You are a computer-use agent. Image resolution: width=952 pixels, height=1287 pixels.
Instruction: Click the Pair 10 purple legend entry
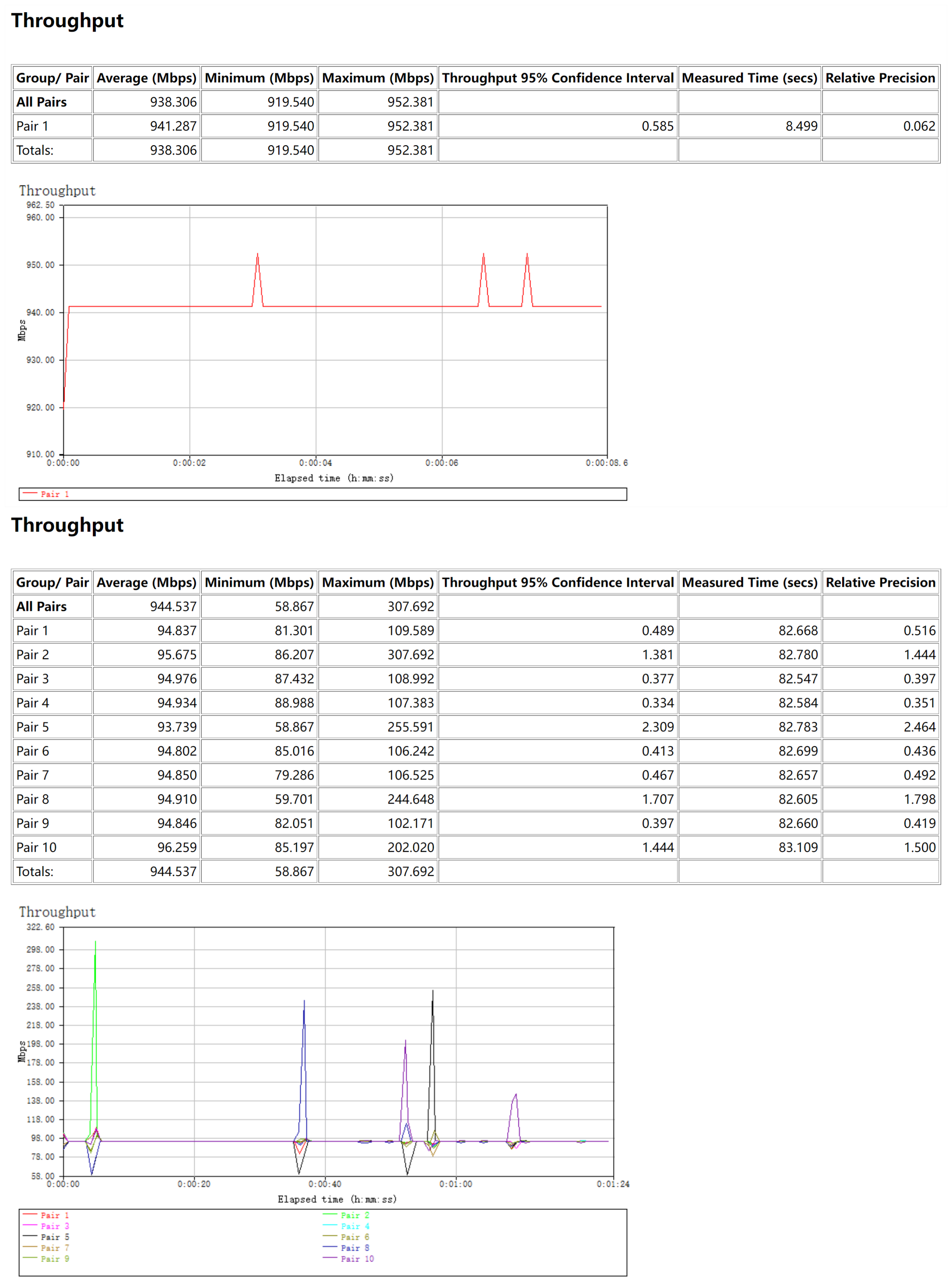[357, 1259]
